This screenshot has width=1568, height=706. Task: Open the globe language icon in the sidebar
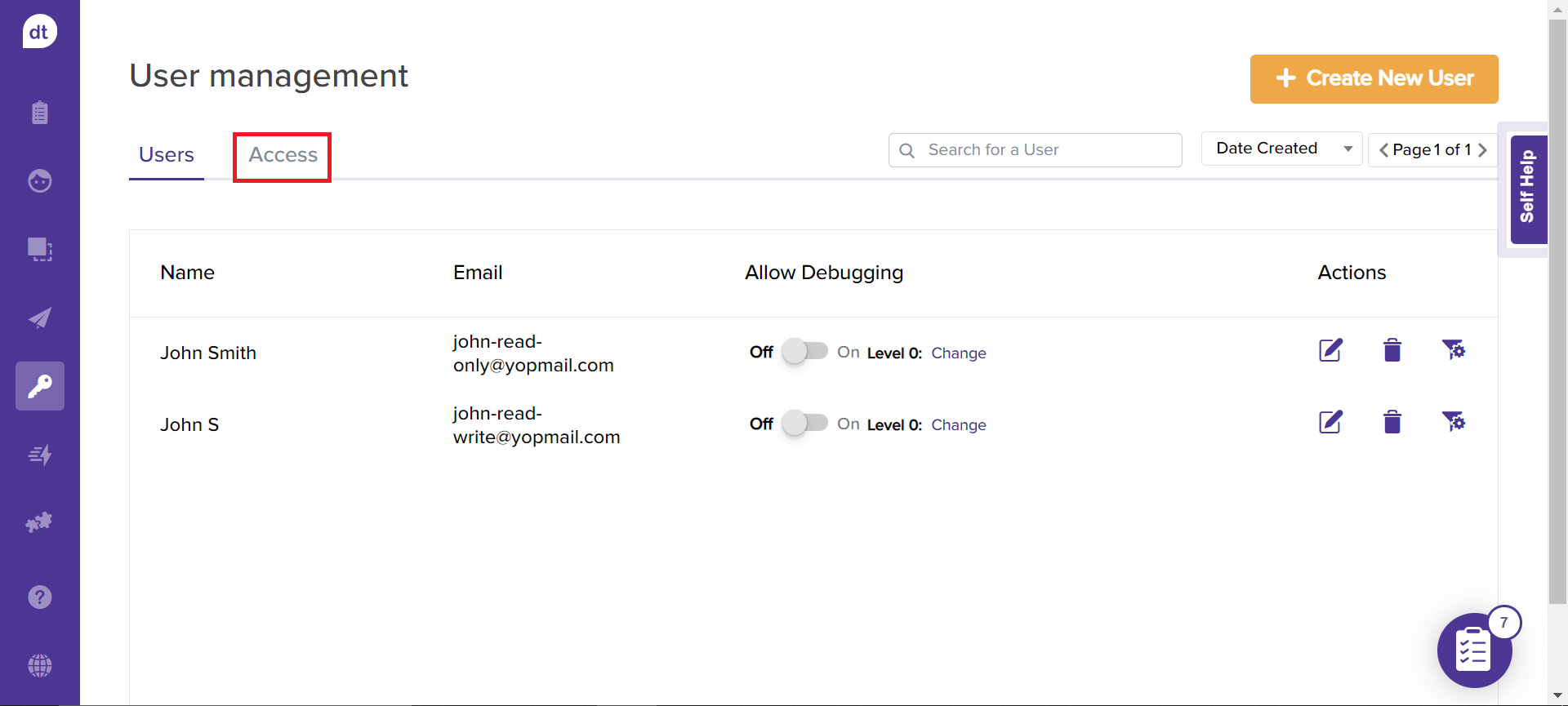(x=39, y=666)
